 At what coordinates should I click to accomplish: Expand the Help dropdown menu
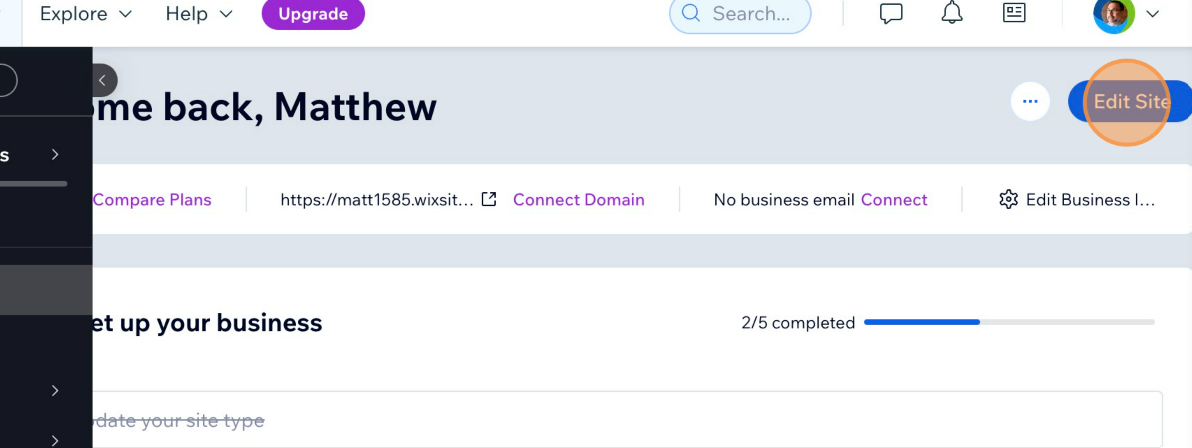198,14
